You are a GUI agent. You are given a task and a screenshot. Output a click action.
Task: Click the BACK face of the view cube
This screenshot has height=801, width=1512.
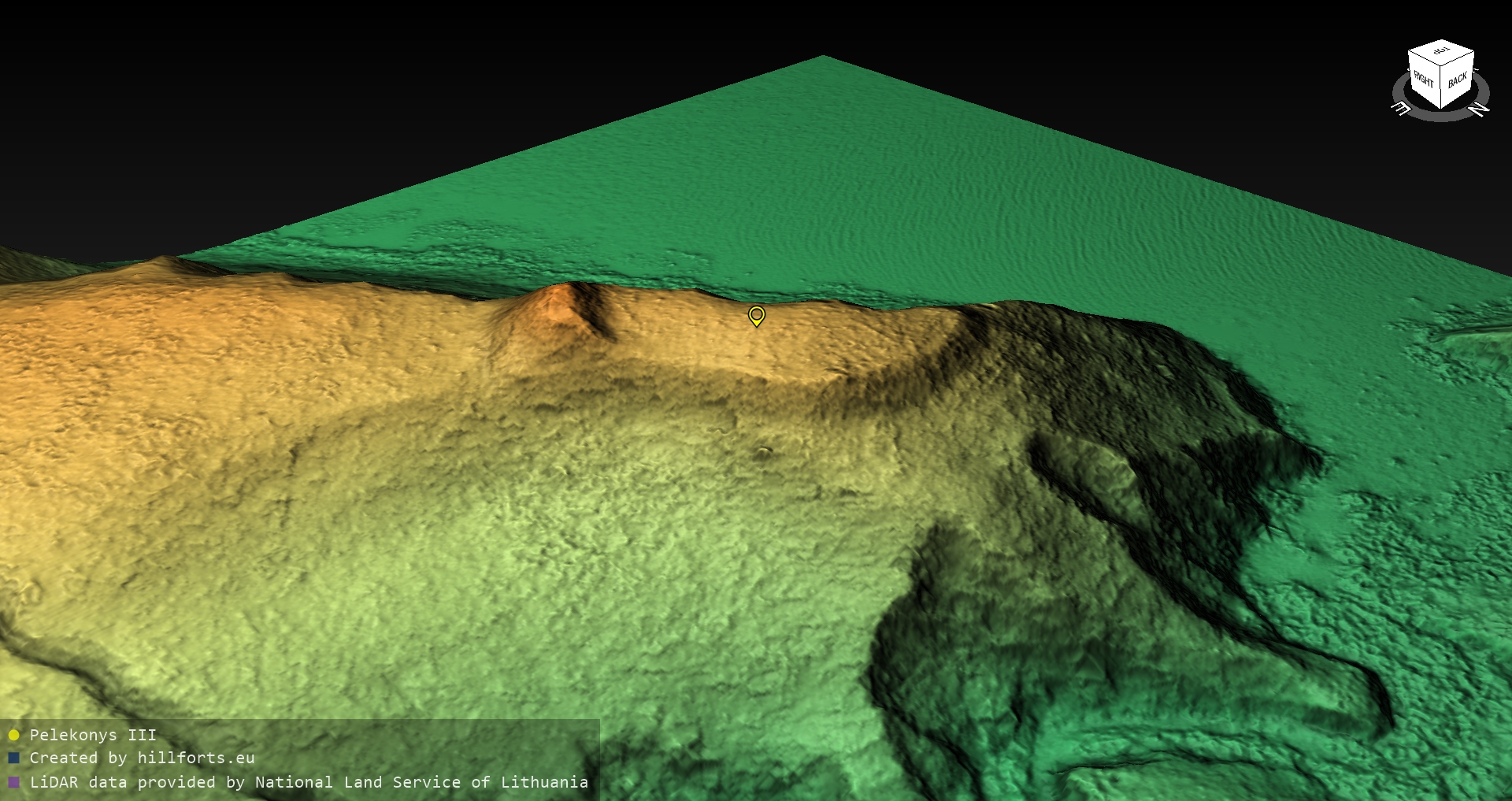coord(1458,80)
